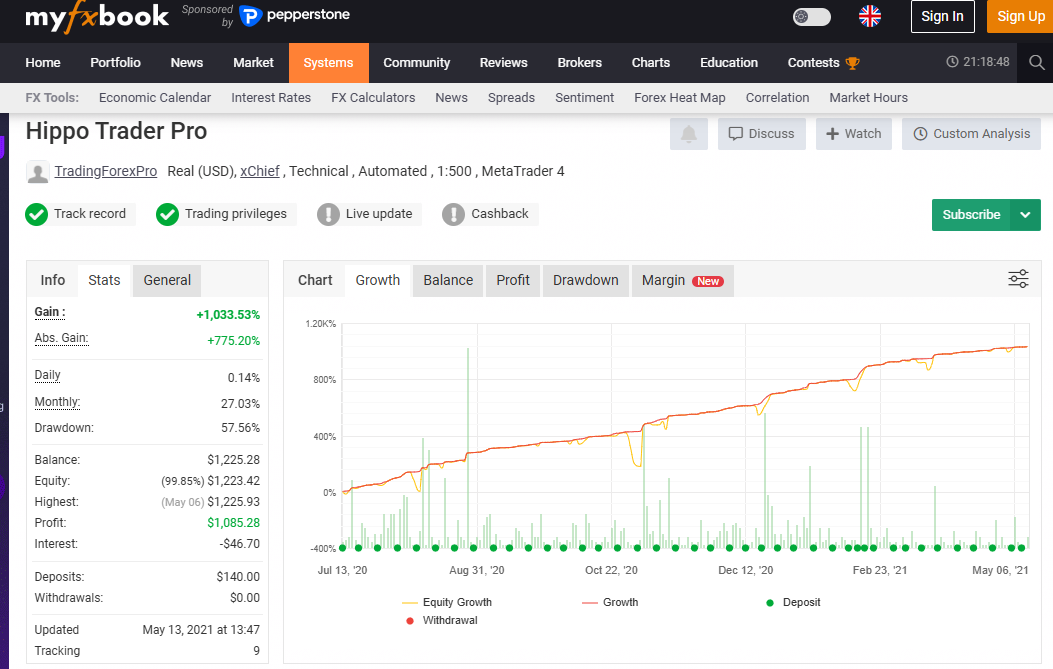Click the green Subscribe button
This screenshot has width=1053, height=669.
pos(971,215)
